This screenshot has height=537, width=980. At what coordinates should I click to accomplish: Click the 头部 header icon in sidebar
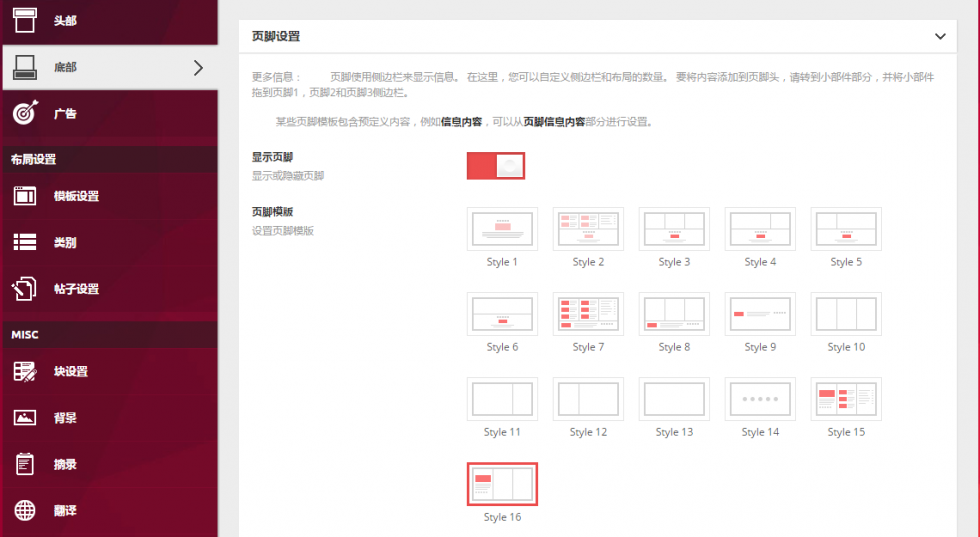pyautogui.click(x=25, y=20)
